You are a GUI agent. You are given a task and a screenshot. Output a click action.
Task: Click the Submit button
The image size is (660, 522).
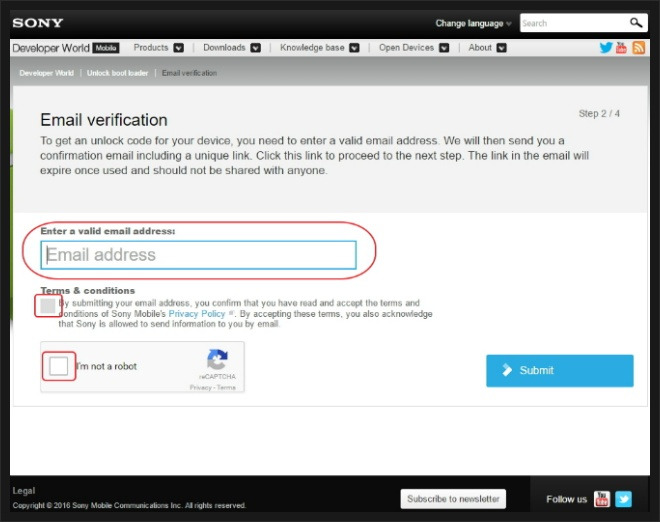point(559,370)
